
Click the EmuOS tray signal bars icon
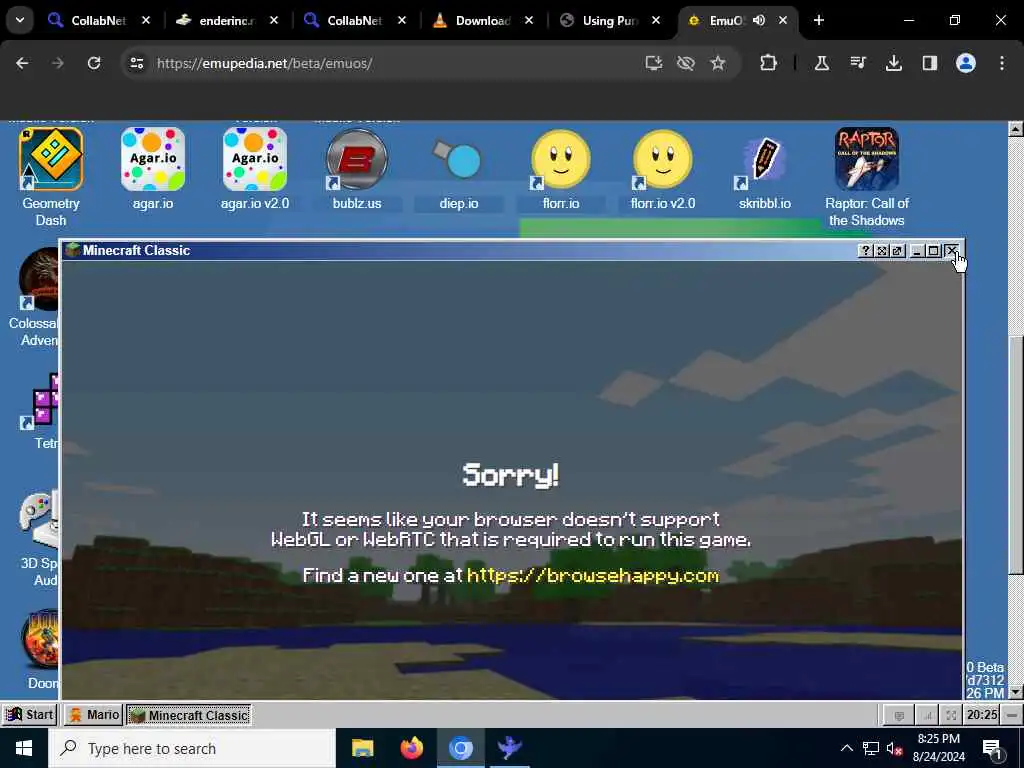pyautogui.click(x=927, y=716)
